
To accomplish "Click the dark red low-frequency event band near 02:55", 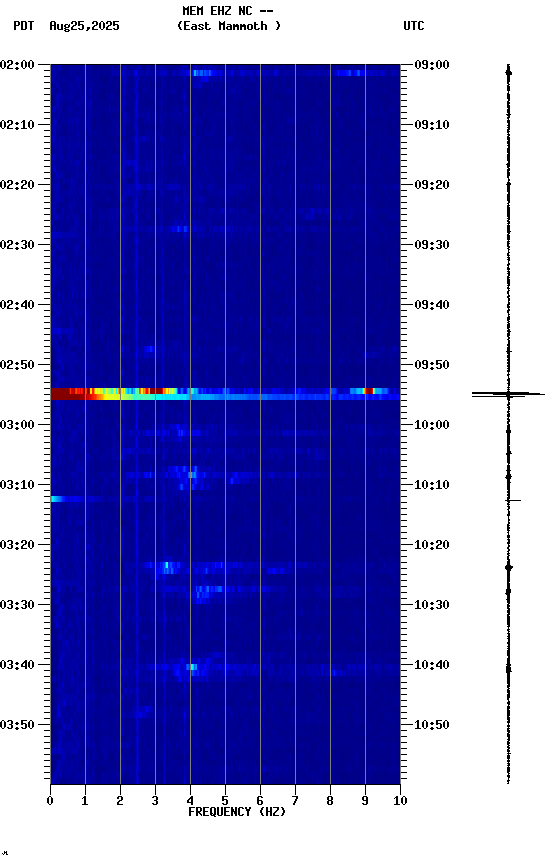I will [68, 393].
